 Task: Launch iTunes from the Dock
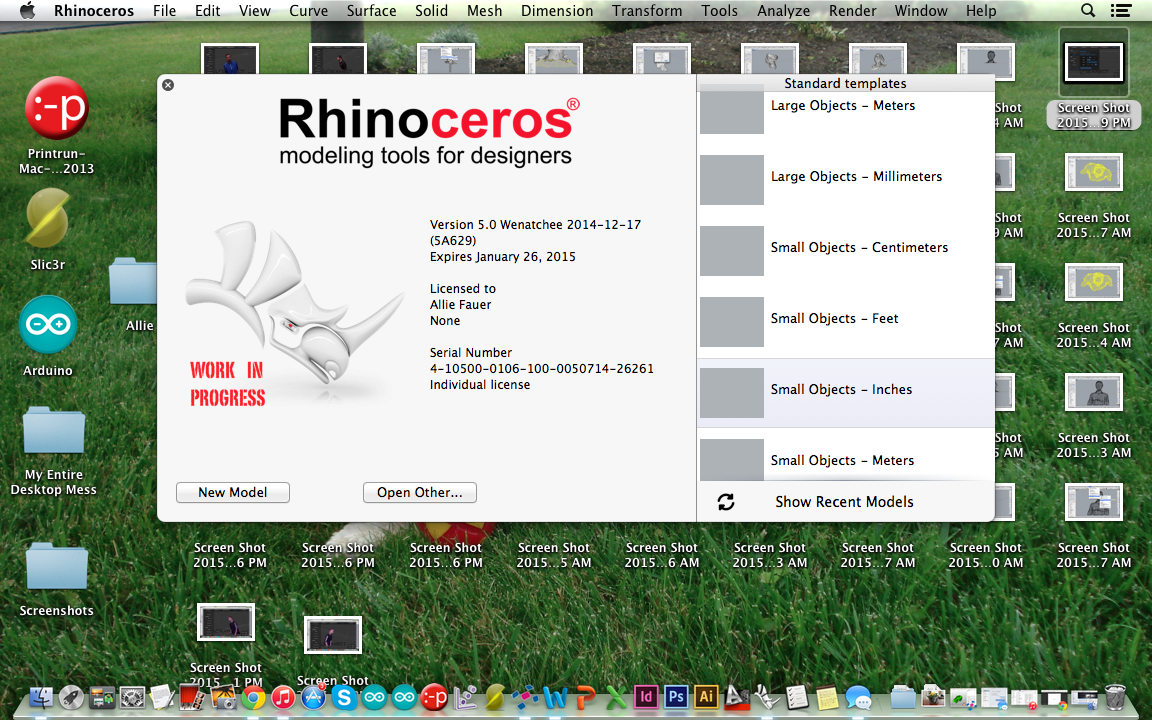pos(283,698)
